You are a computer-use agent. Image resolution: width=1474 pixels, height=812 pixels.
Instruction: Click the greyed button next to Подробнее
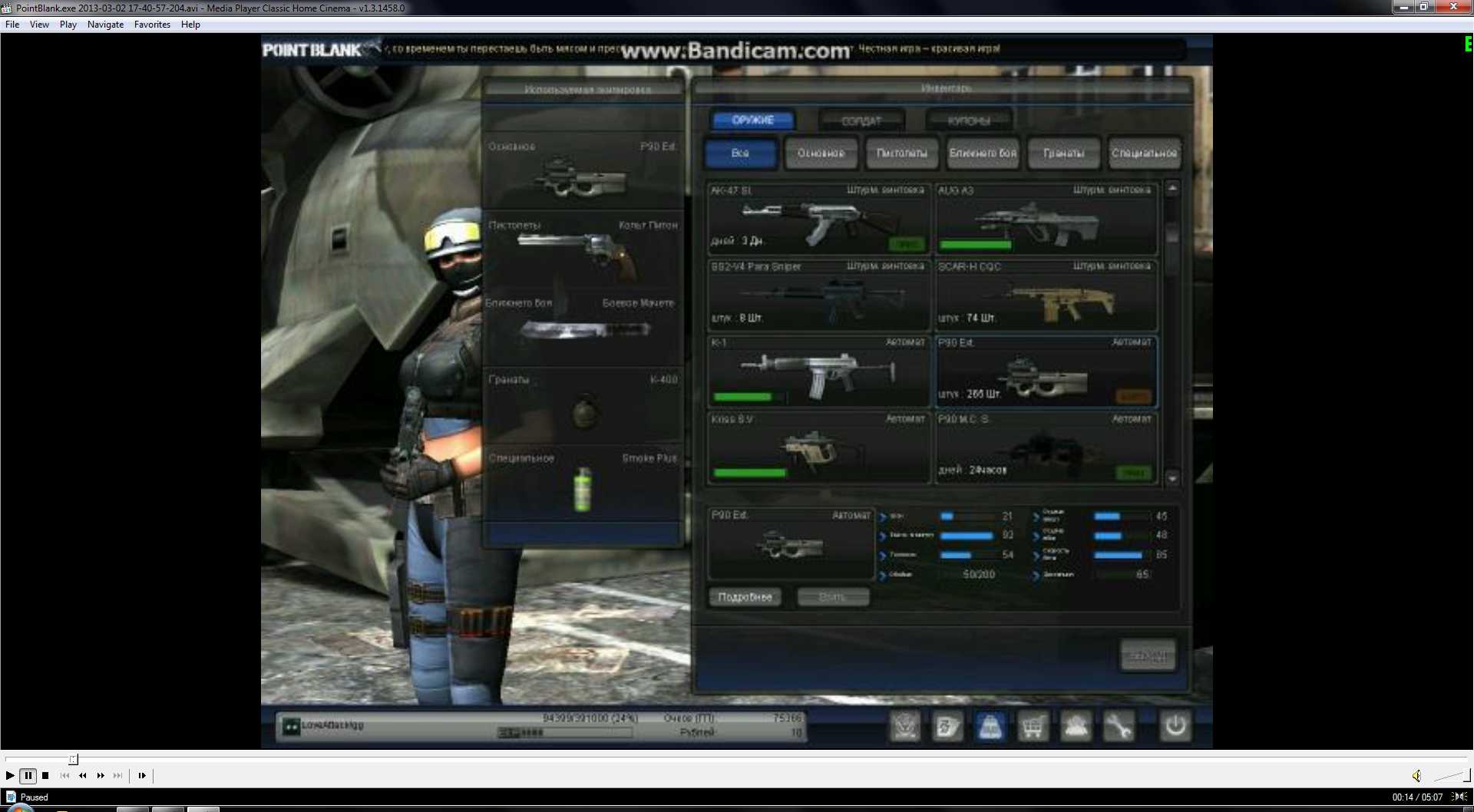pos(833,597)
